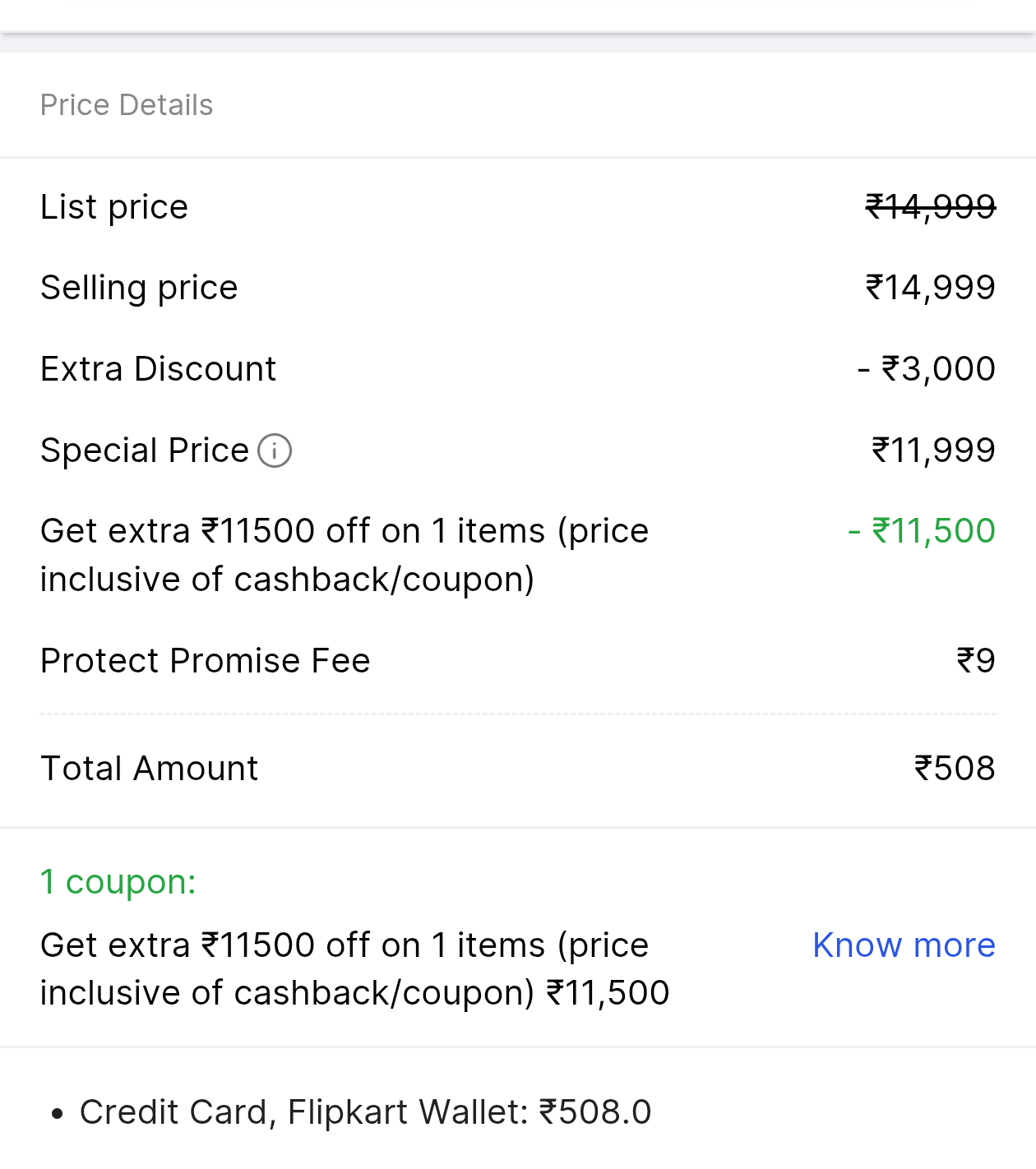The image size is (1036, 1169).
Task: Click the Selling price amount ₹14,999
Action: click(930, 288)
